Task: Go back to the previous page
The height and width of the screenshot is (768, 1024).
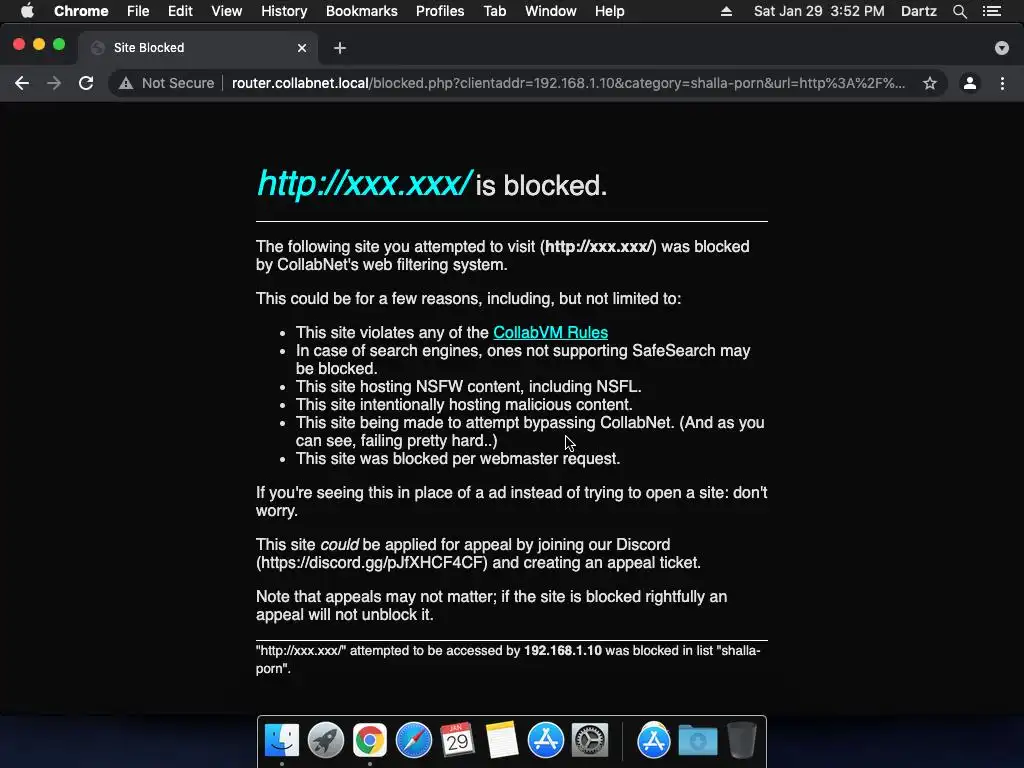Action: coord(22,83)
